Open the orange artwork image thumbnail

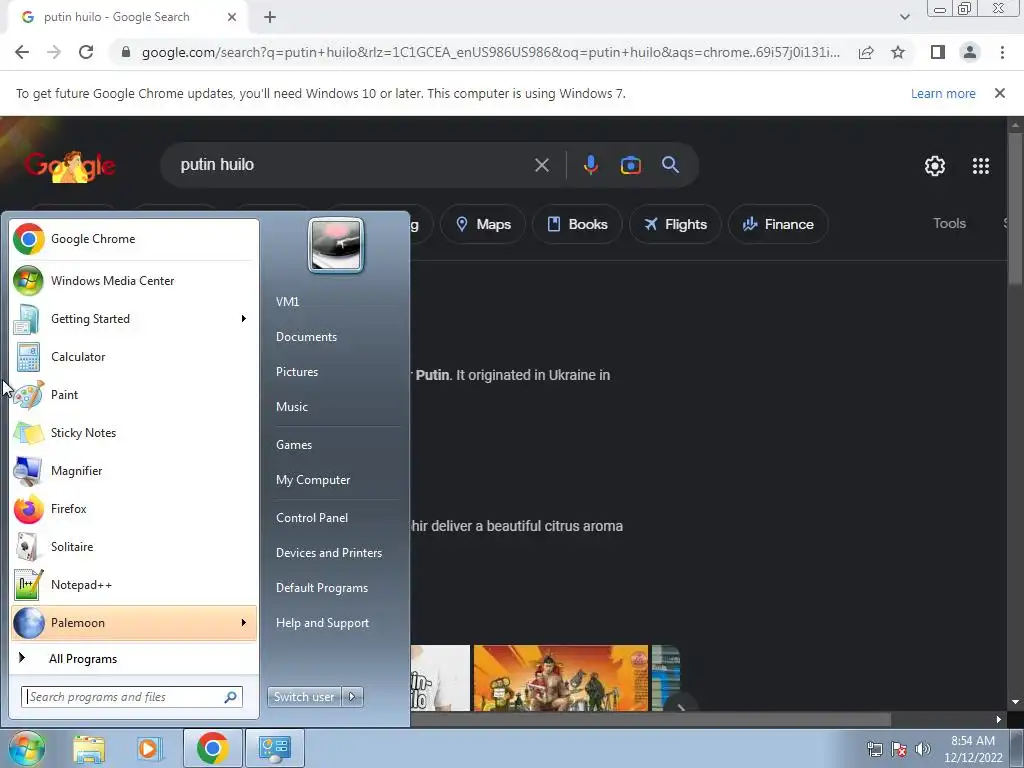click(560, 678)
